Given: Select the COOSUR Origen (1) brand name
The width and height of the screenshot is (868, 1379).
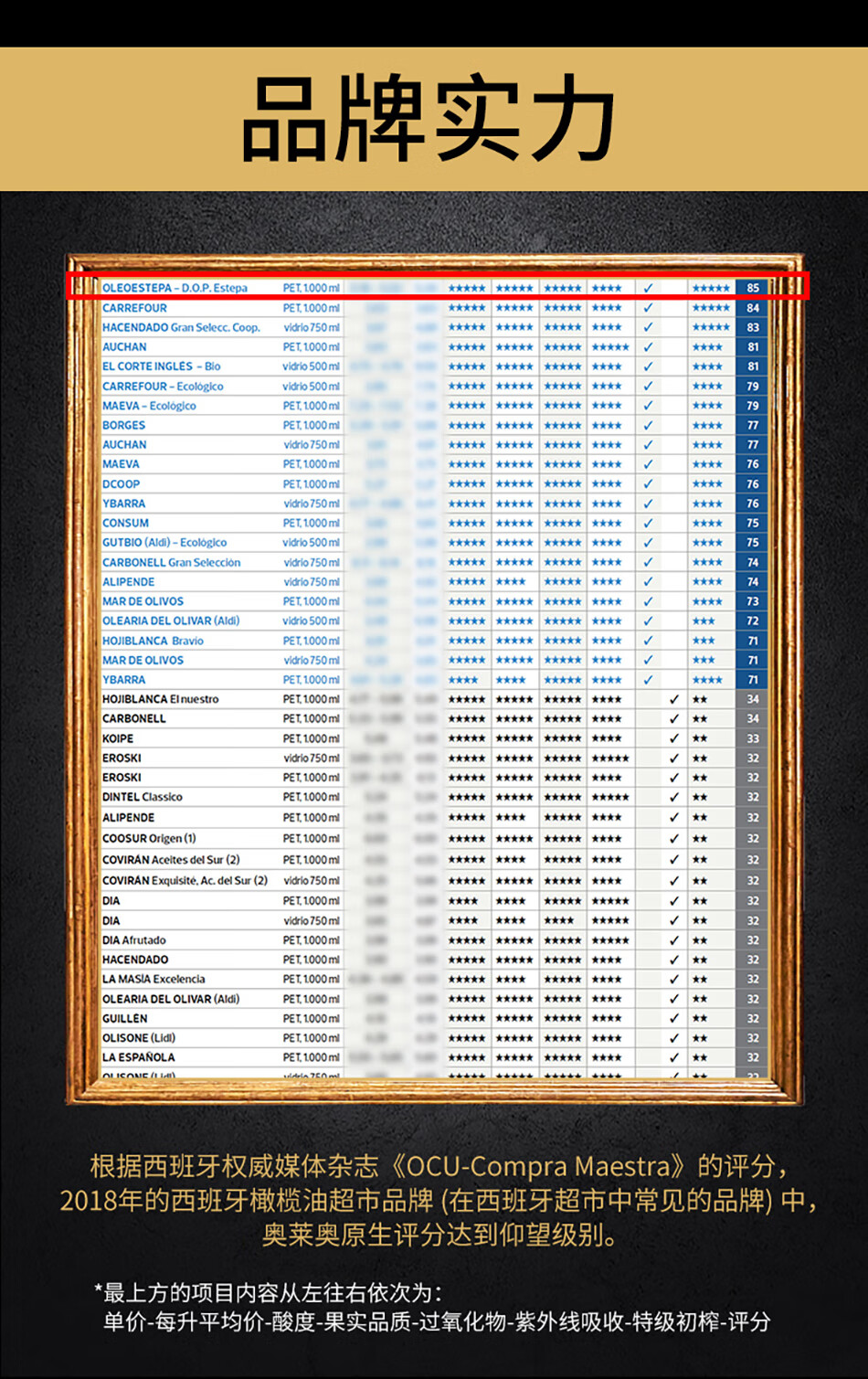Looking at the screenshot, I should click(x=149, y=838).
